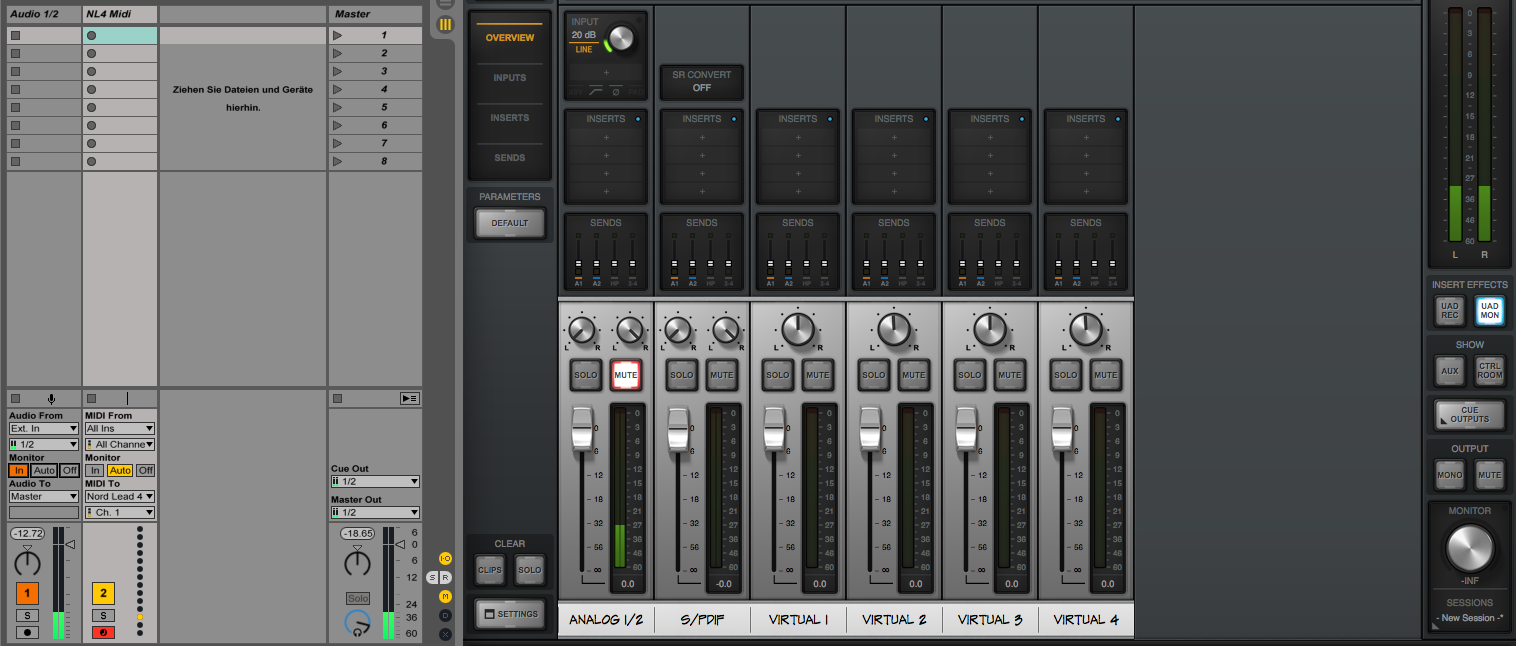Show the In/Out section with I-O button
1516x646 pixels.
(x=445, y=558)
